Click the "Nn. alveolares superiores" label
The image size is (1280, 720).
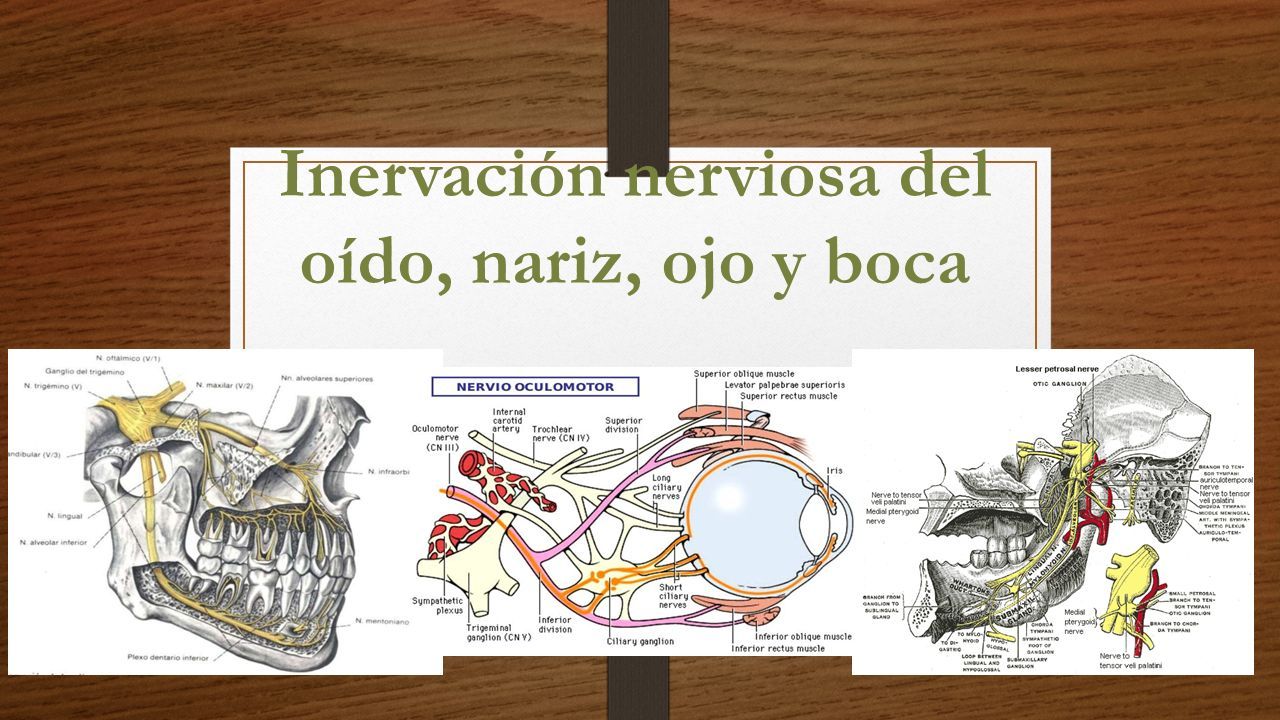coord(327,379)
